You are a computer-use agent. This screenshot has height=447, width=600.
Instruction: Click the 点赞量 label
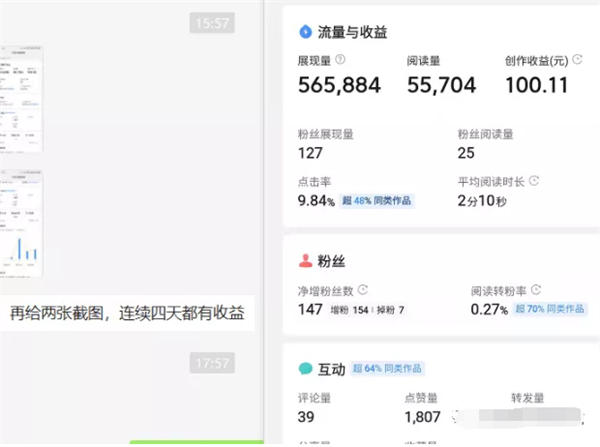[x=421, y=398]
